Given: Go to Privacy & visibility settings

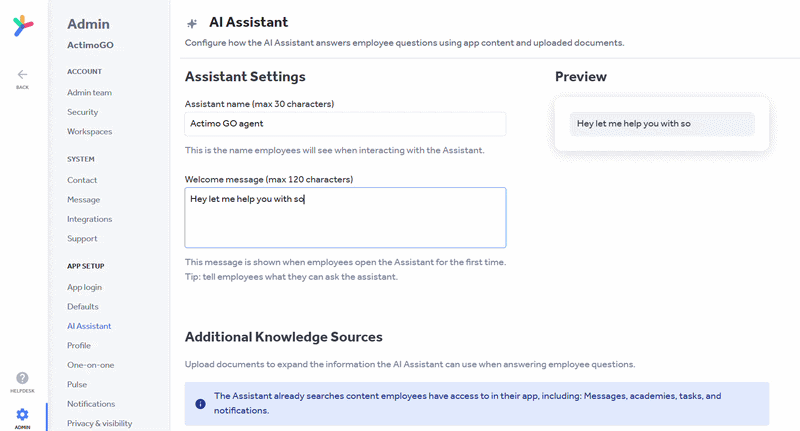Looking at the screenshot, I should coord(99,423).
